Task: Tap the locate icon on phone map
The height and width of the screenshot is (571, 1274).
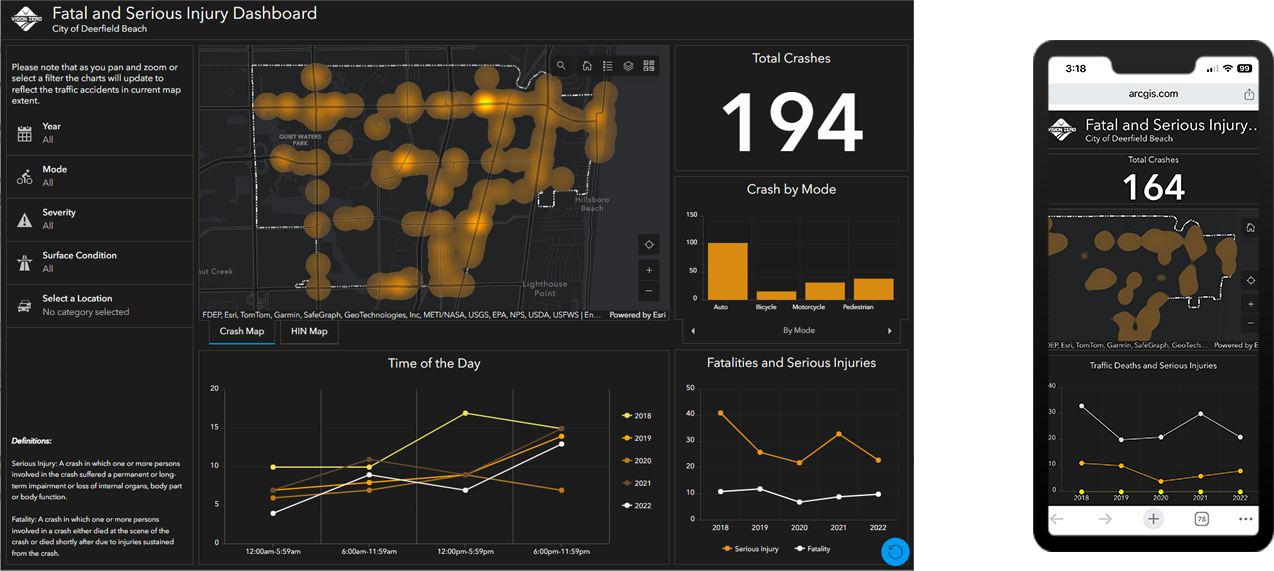Action: pyautogui.click(x=1250, y=280)
